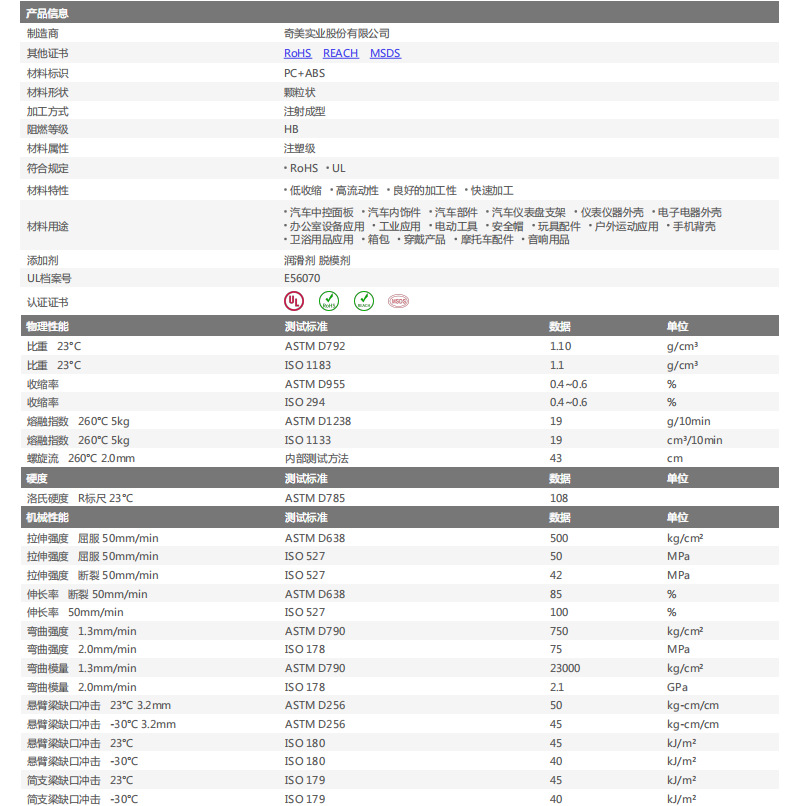Select the manufacturer name 奇美实业股份有限公司
The image size is (799, 806).
[337, 34]
